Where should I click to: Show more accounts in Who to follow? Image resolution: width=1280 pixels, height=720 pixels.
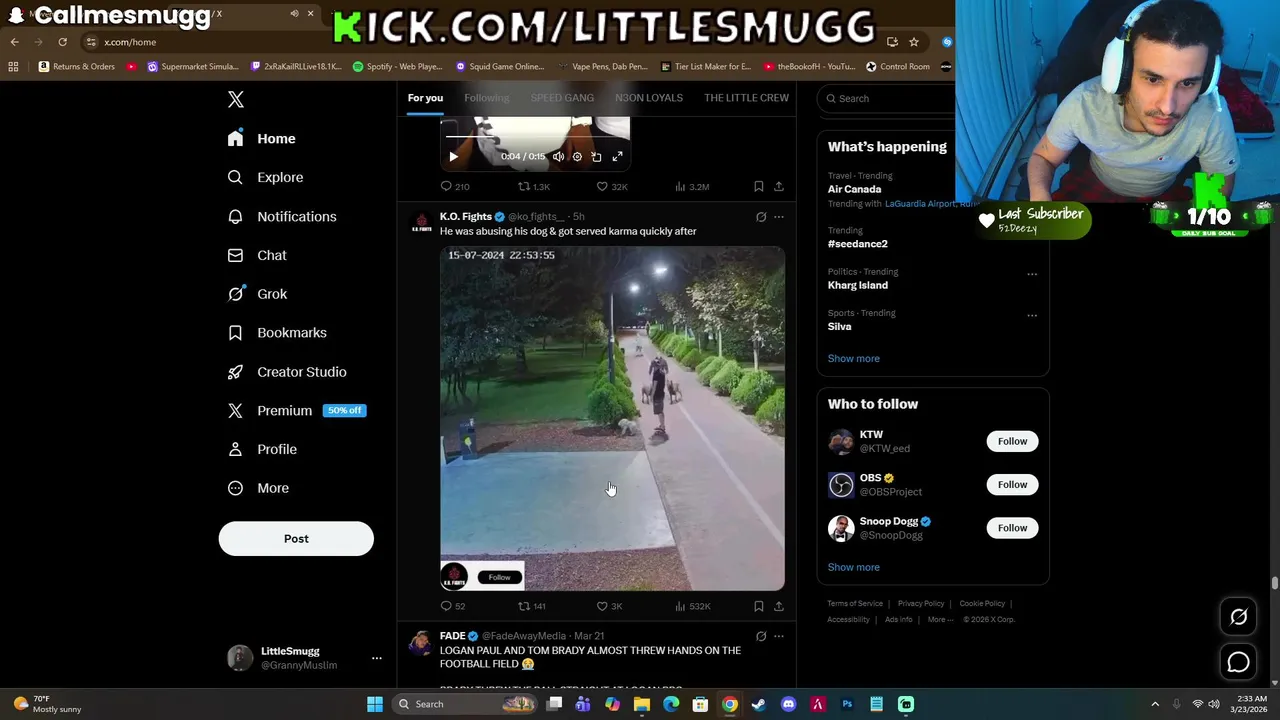pyautogui.click(x=854, y=567)
